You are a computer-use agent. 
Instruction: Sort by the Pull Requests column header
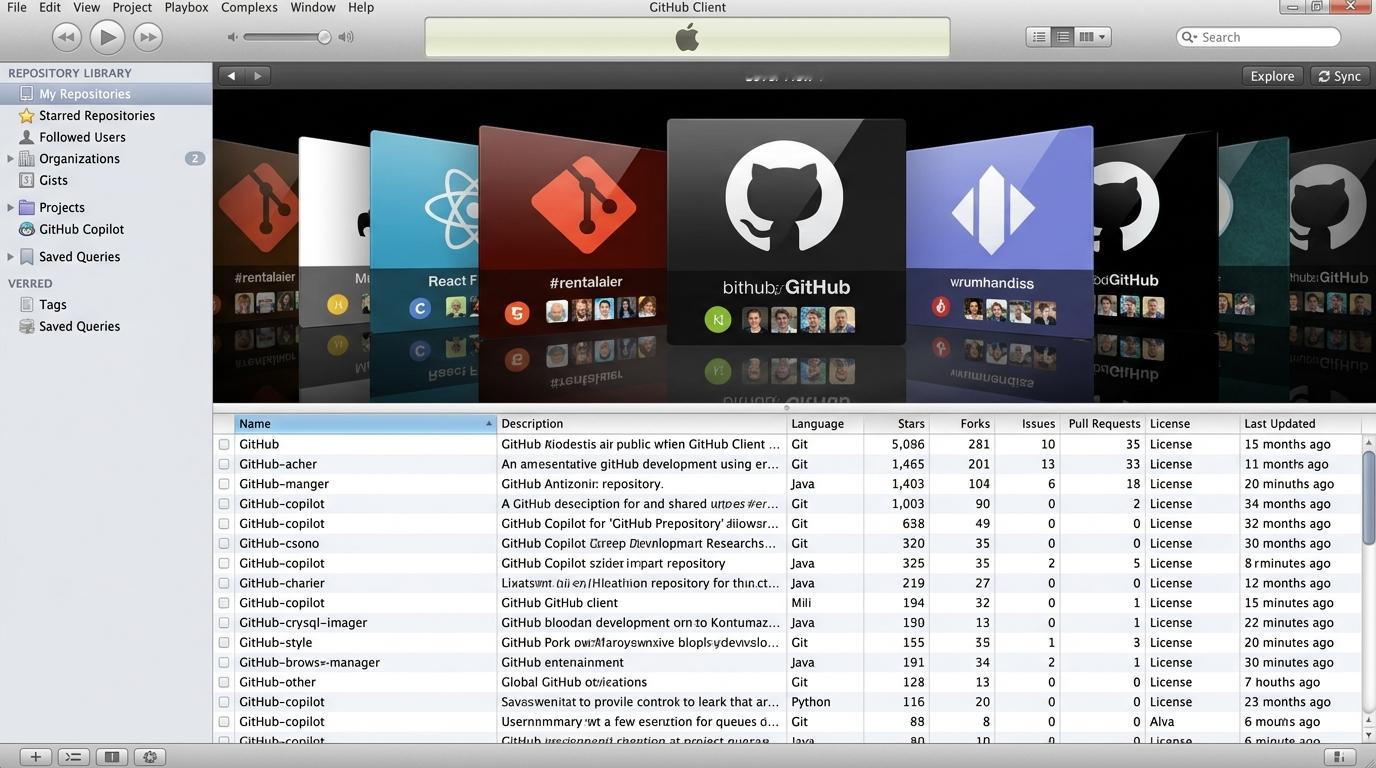(x=1103, y=424)
